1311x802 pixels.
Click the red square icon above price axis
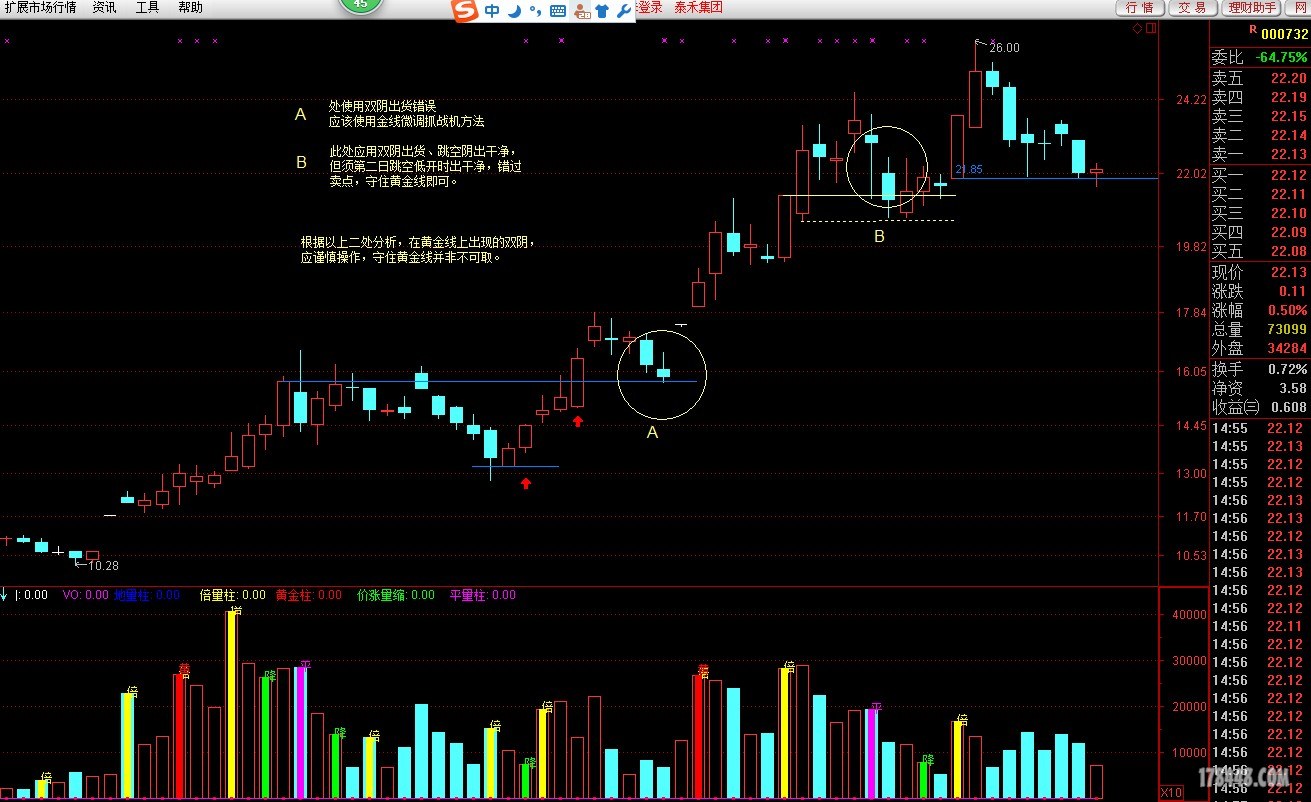[x=1151, y=29]
